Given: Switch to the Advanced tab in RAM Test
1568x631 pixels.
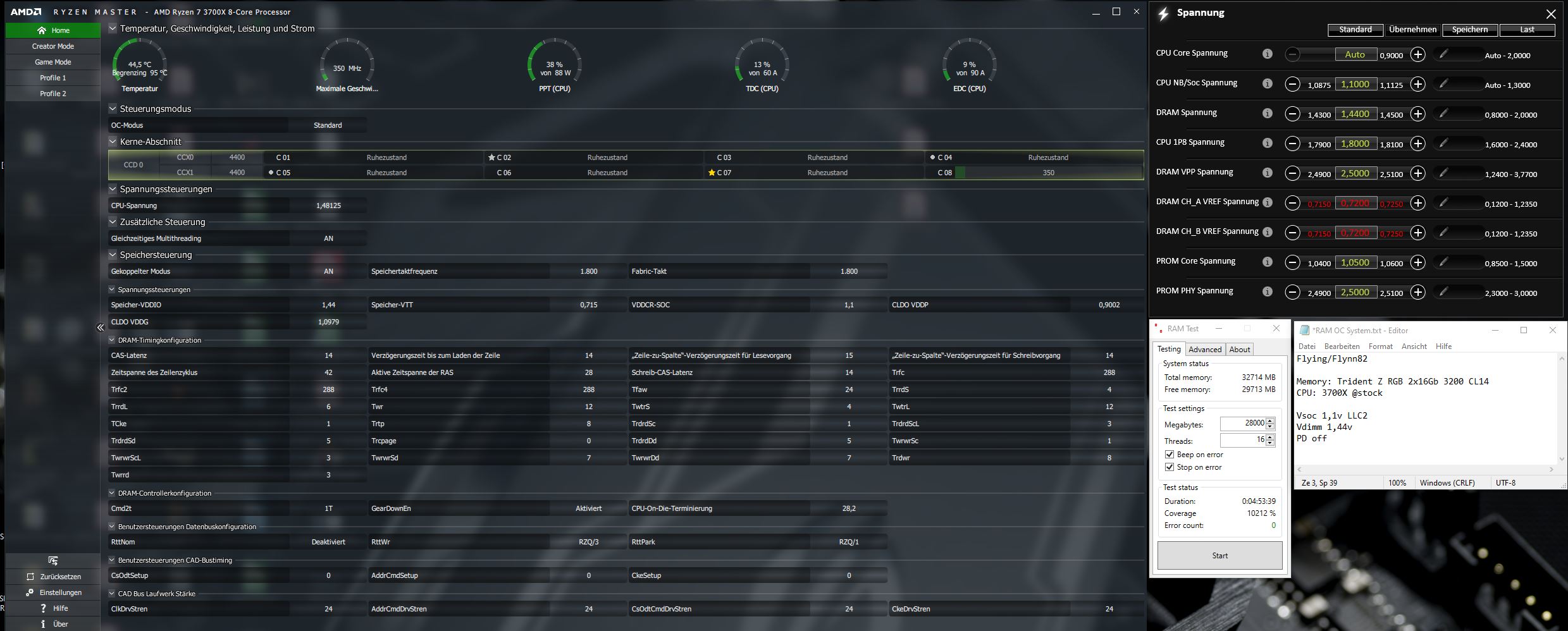Looking at the screenshot, I should point(1205,349).
